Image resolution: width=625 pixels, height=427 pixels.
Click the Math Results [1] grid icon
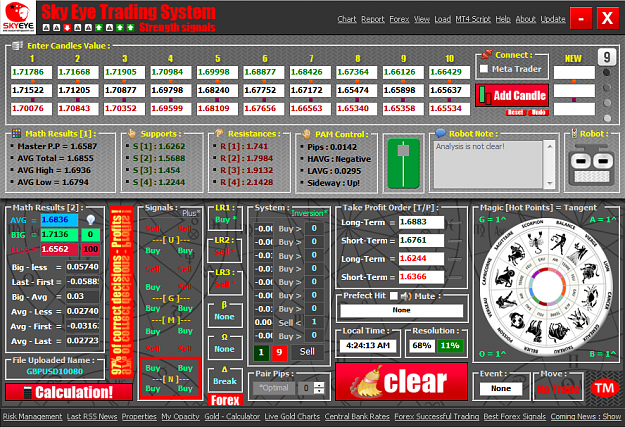16,133
